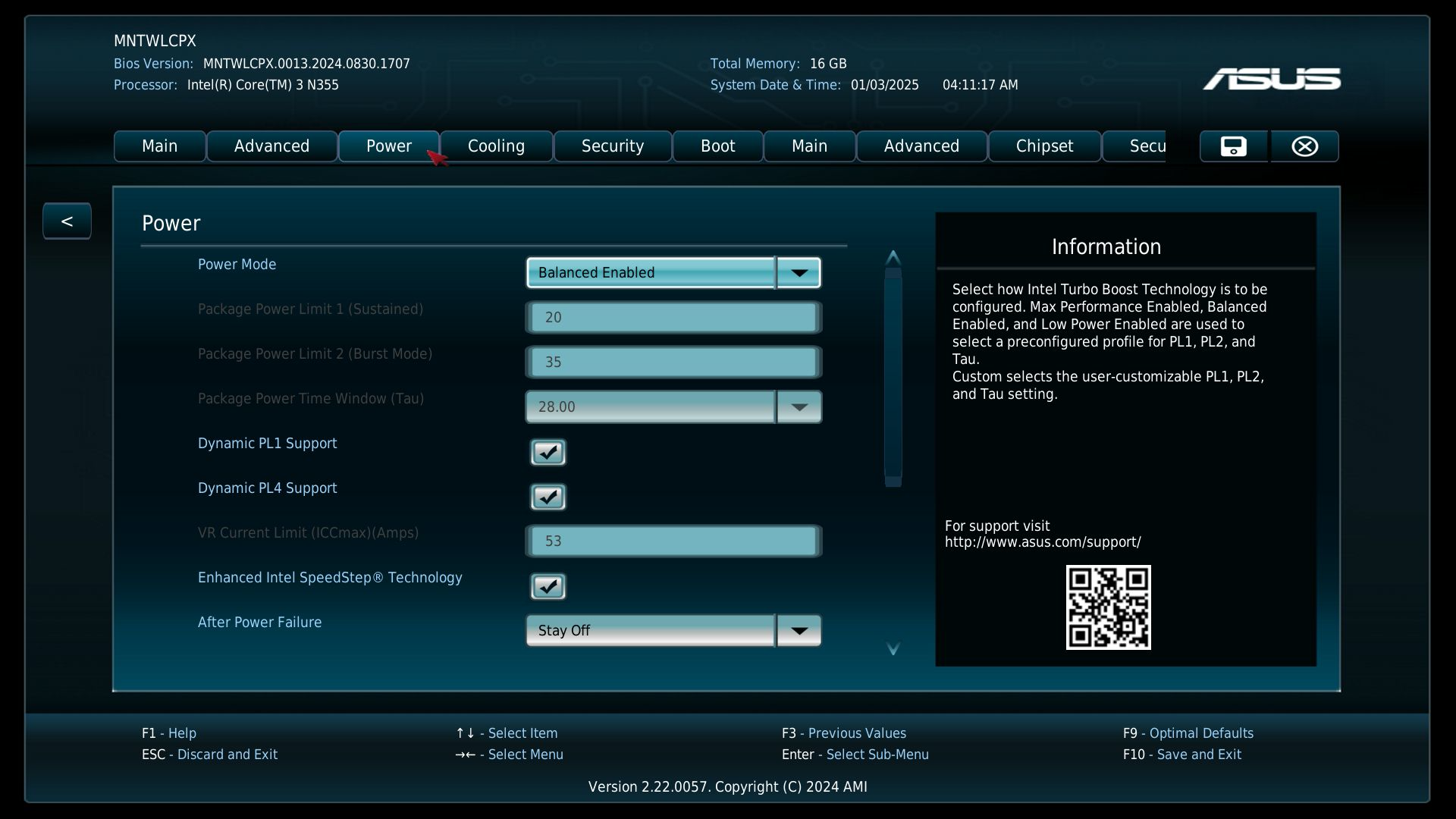Click the save floppy disk icon

1233,146
